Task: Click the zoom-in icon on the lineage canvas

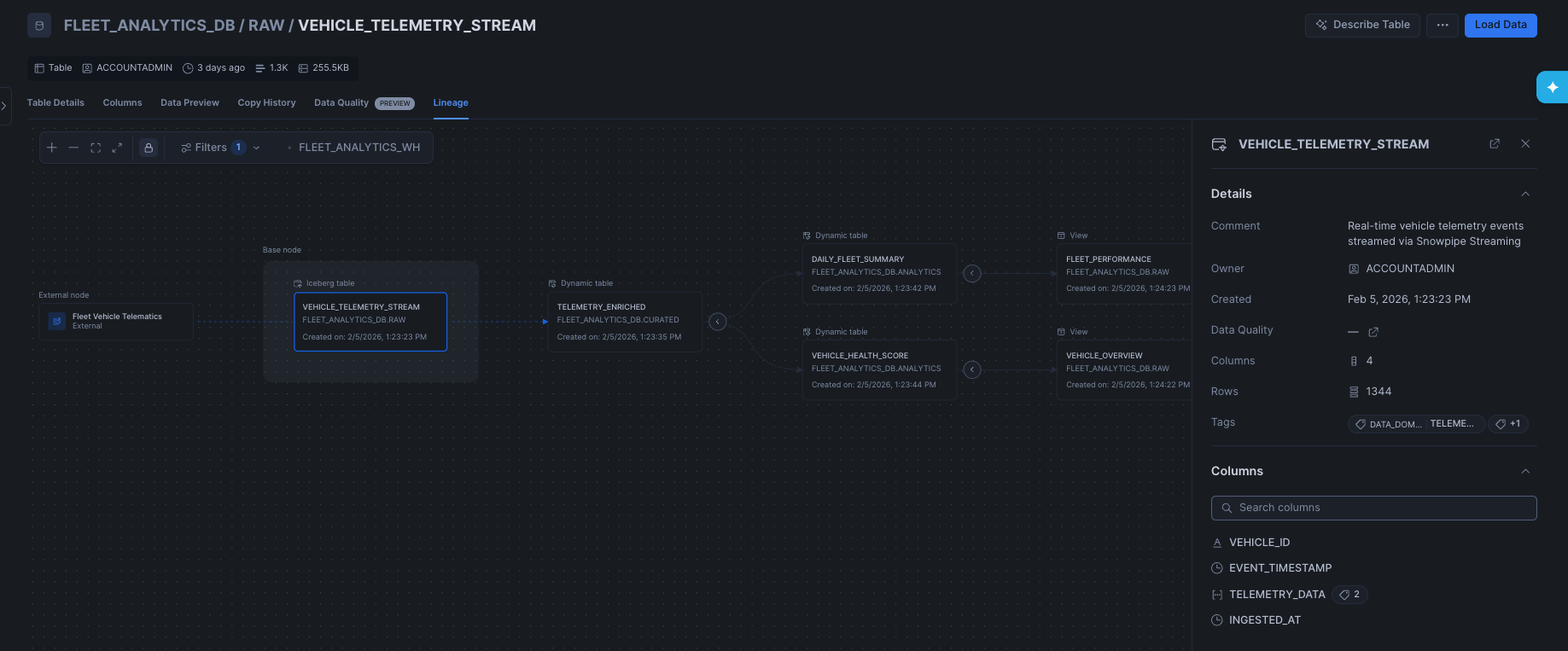Action: 51,147
